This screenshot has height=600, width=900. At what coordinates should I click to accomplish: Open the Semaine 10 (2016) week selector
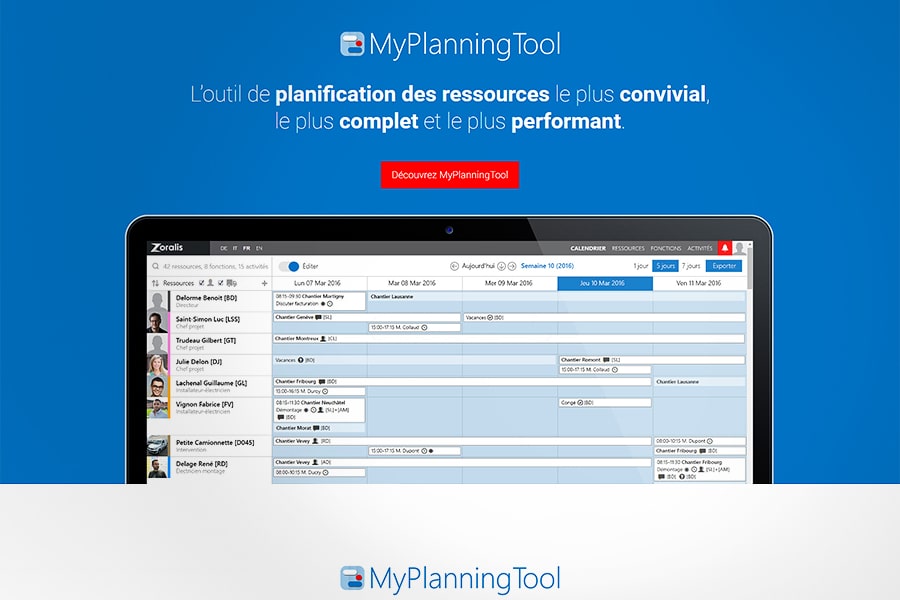[550, 266]
